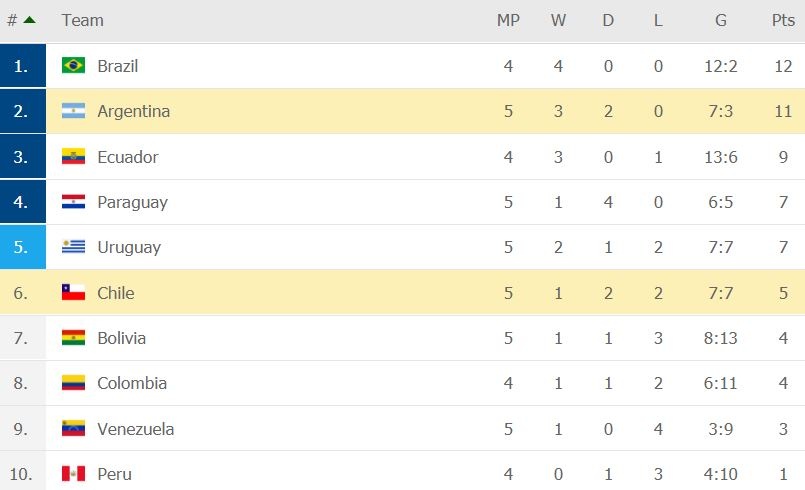Click the W wins column header
Image resolution: width=805 pixels, height=490 pixels.
(558, 20)
